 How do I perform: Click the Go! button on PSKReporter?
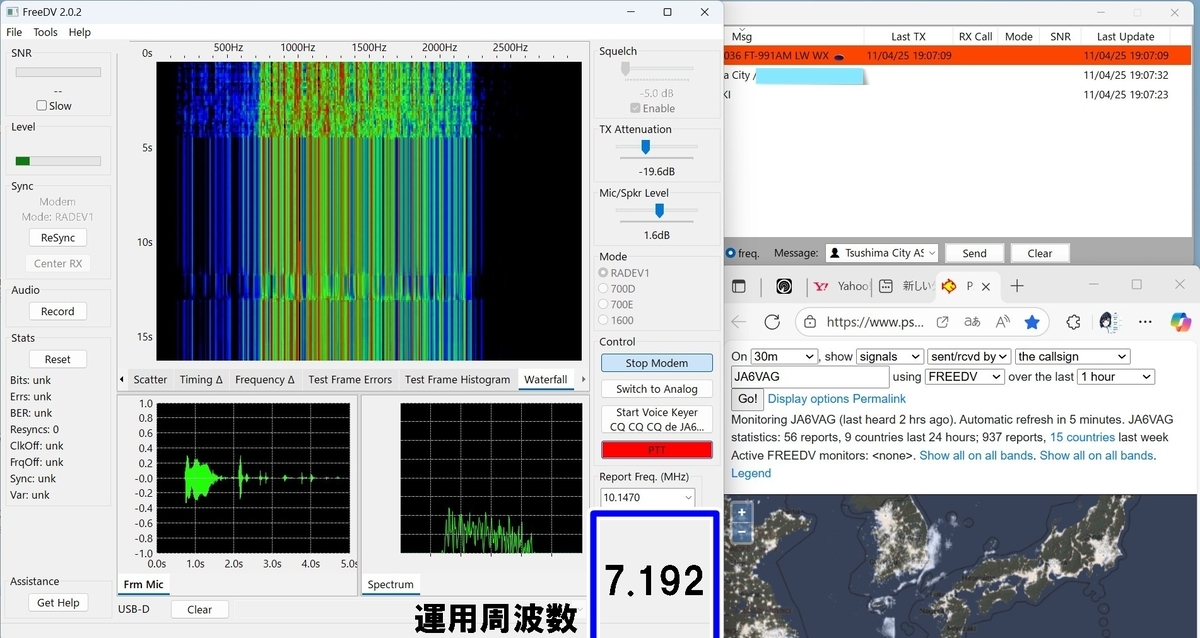pyautogui.click(x=747, y=398)
